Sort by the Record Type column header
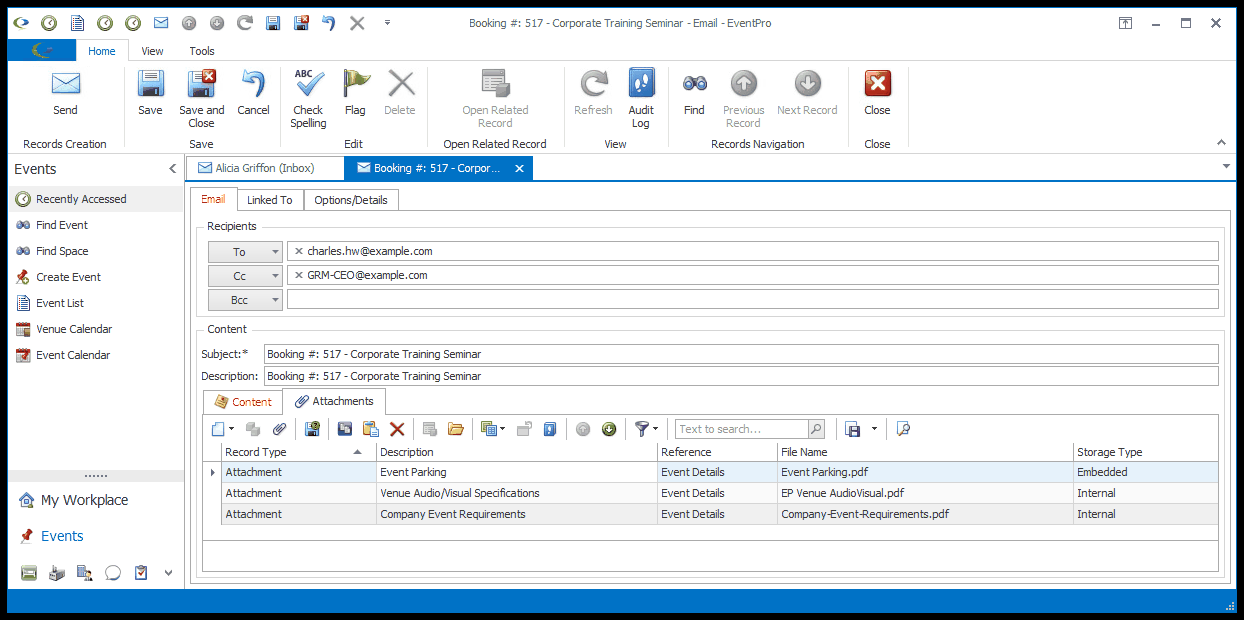 point(298,452)
